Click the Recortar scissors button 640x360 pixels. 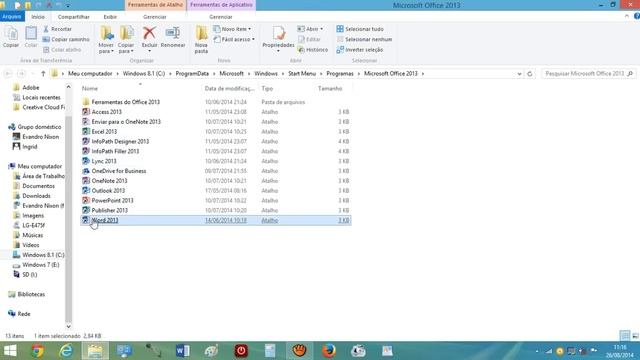pos(58,29)
